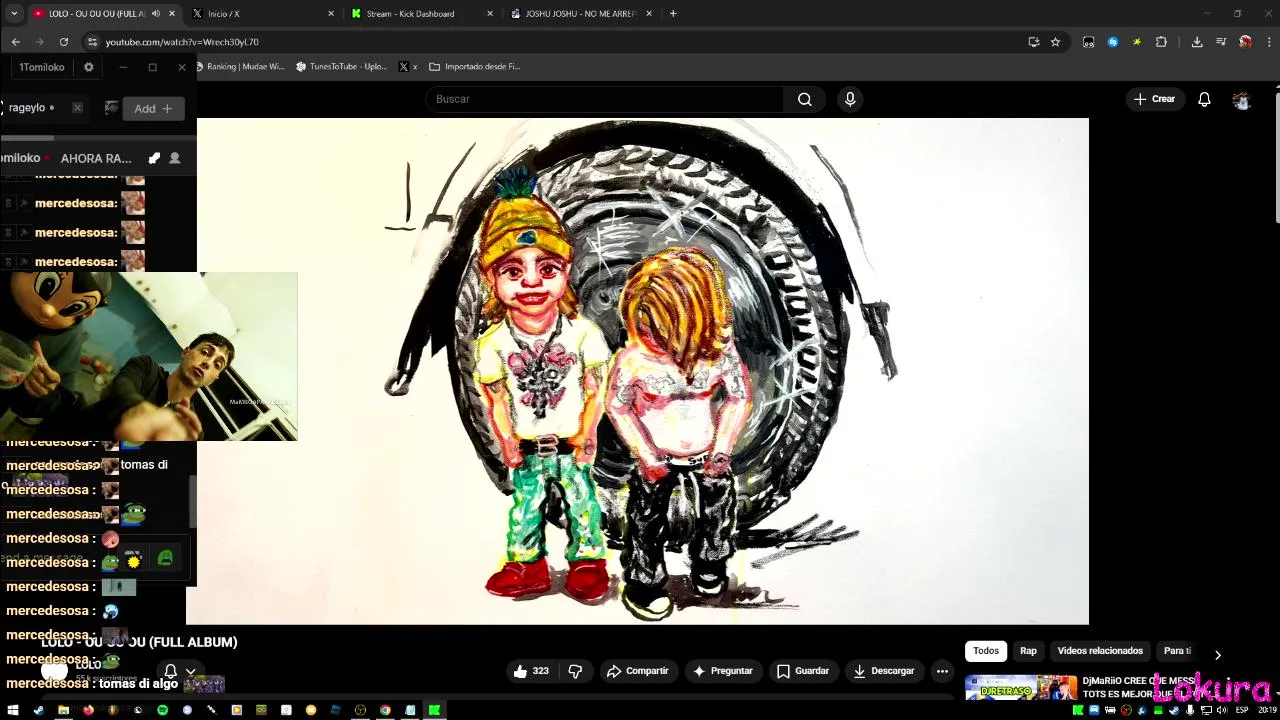This screenshot has width=1280, height=720.
Task: Show next category chips with arrow
Action: pos(1217,655)
